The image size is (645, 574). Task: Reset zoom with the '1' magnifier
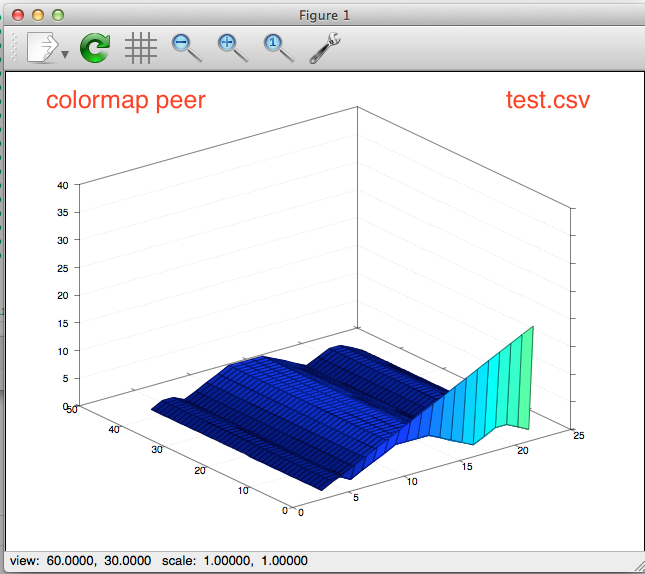279,48
